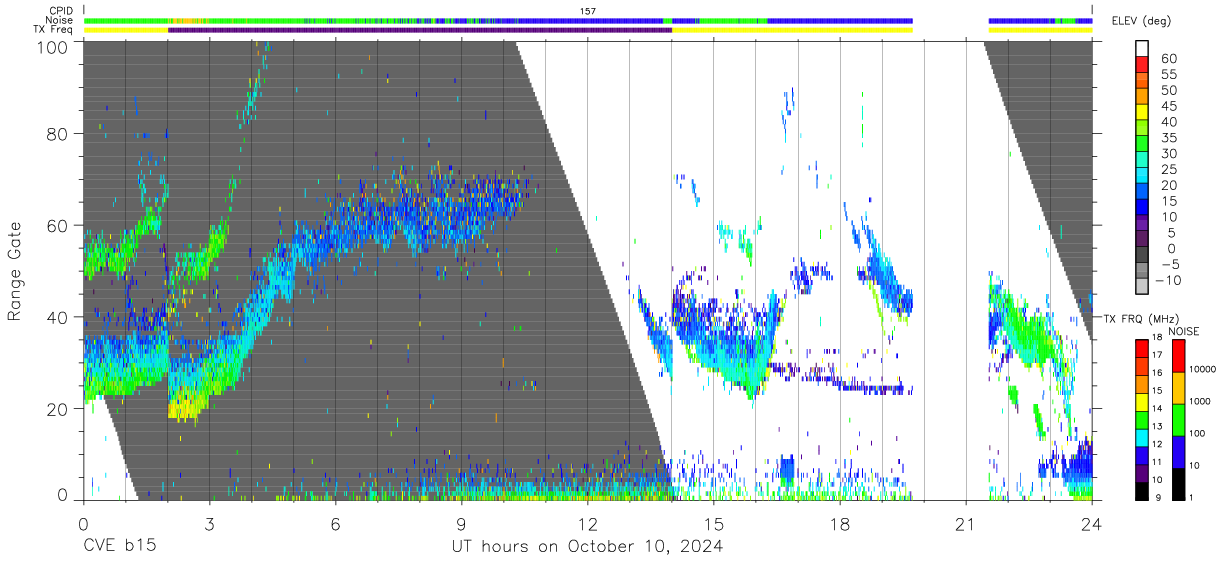
Task: Click the purple section of the TX Freq strip
Action: click(420, 30)
